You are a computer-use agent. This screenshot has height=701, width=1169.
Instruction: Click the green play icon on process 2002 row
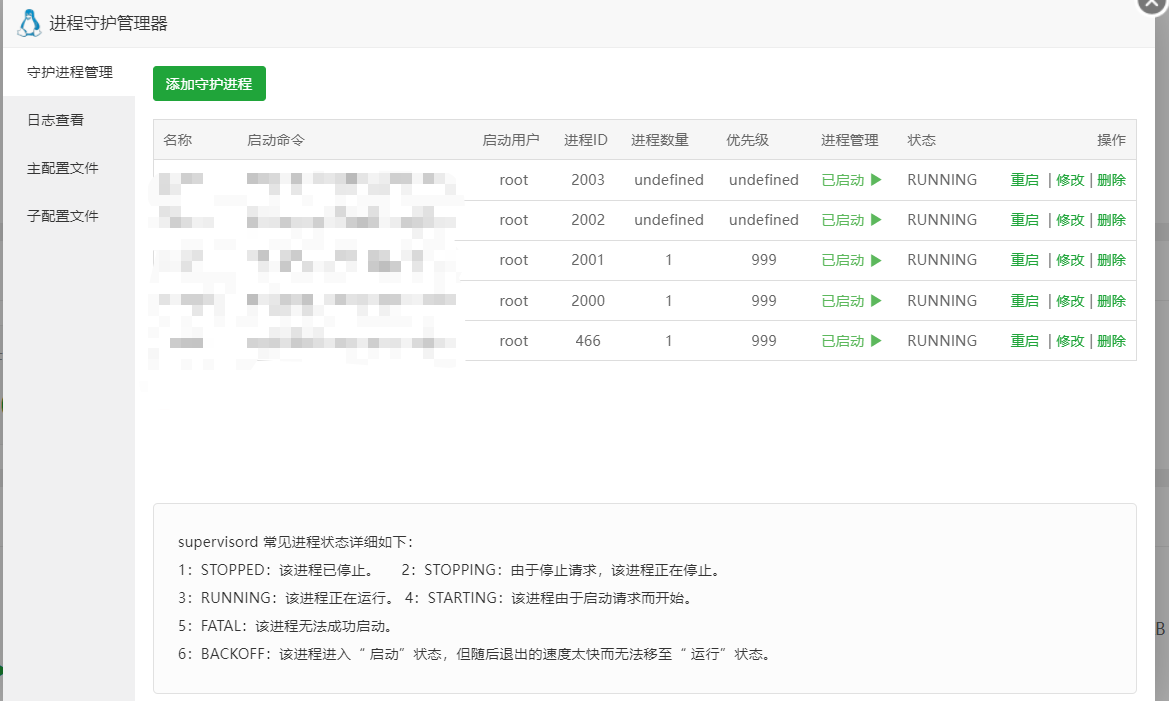point(876,220)
